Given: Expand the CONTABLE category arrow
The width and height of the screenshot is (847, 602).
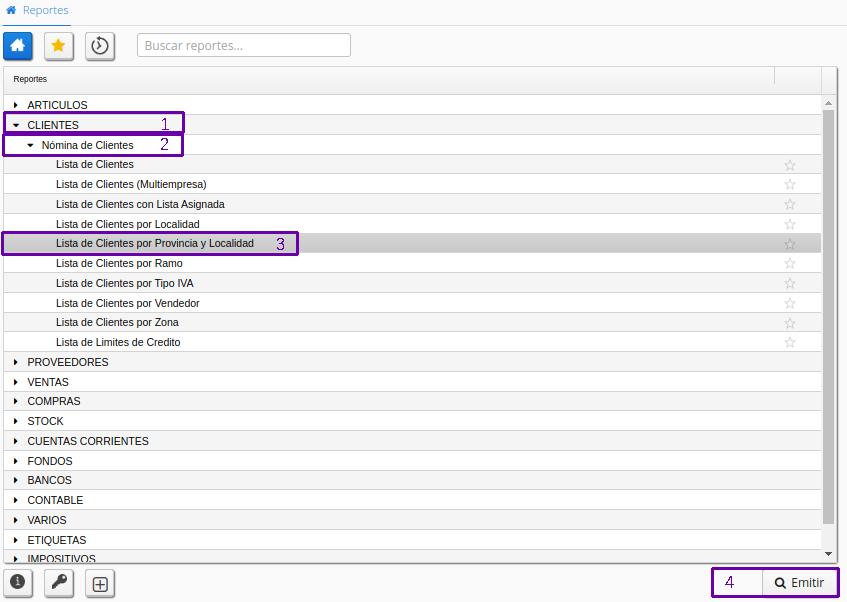Looking at the screenshot, I should click(x=16, y=500).
